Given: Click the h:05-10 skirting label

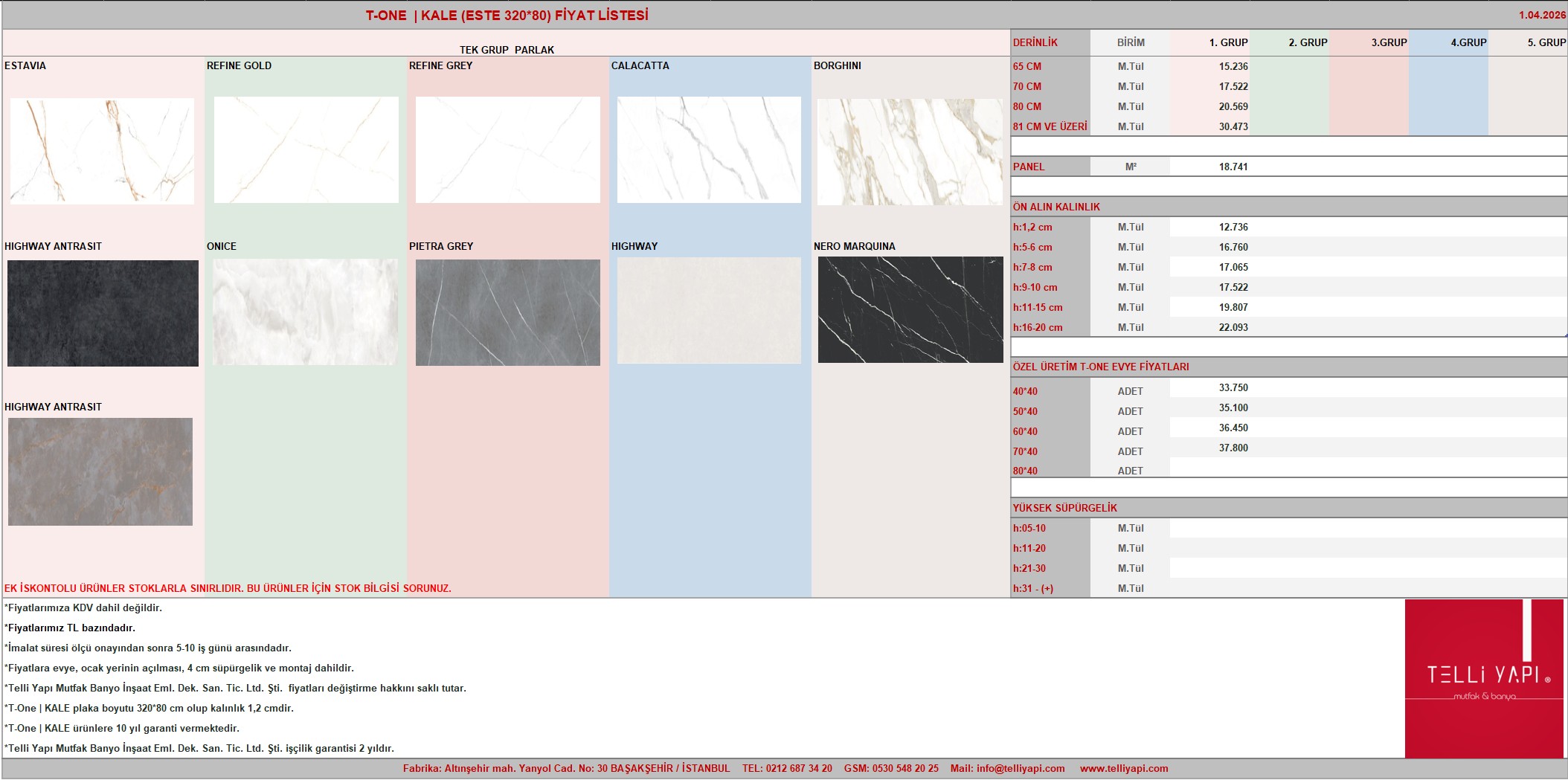Looking at the screenshot, I should (x=1029, y=528).
